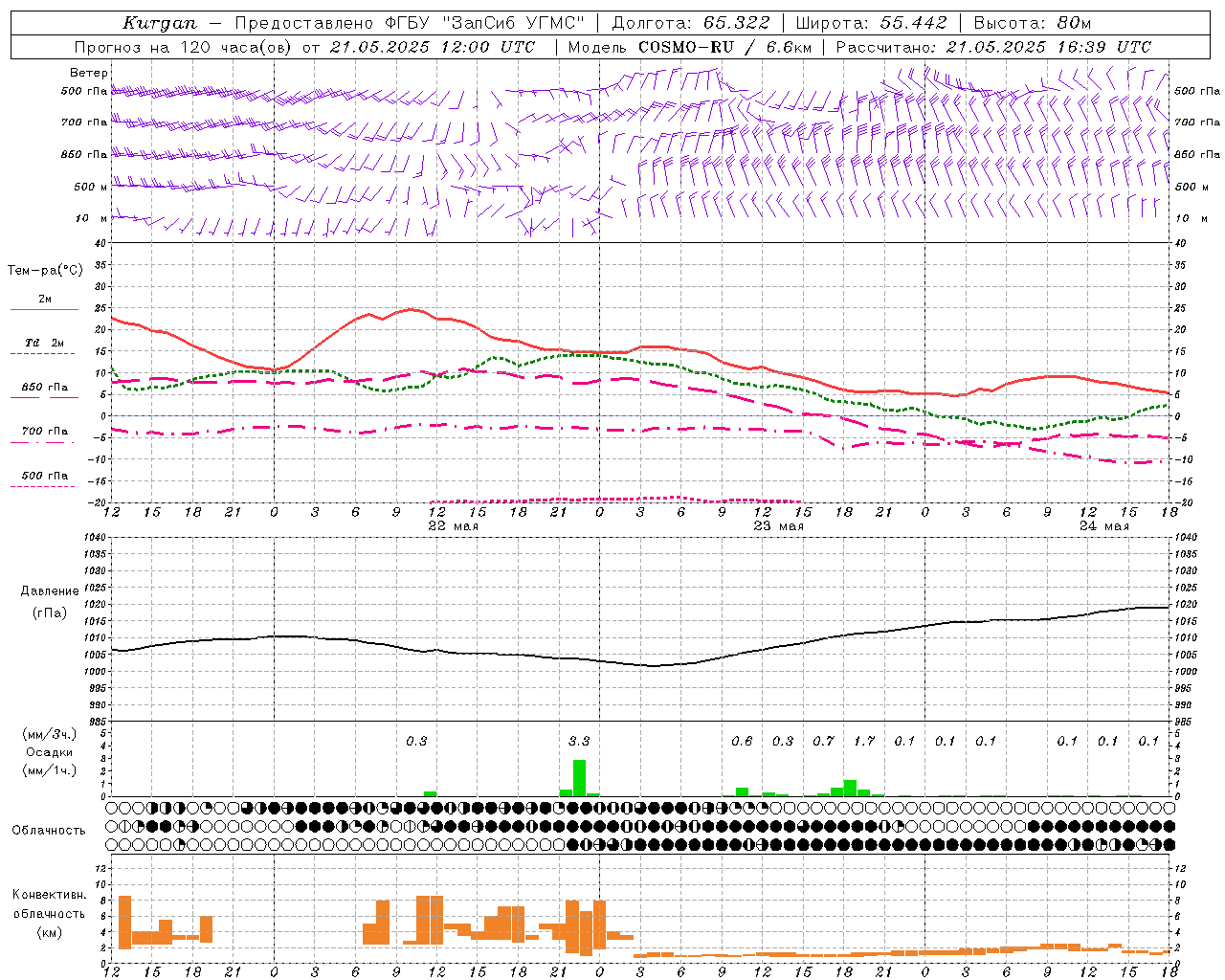Click the 700 гПа temperature legend entry
This screenshot has height=980, width=1225.
click(x=45, y=432)
